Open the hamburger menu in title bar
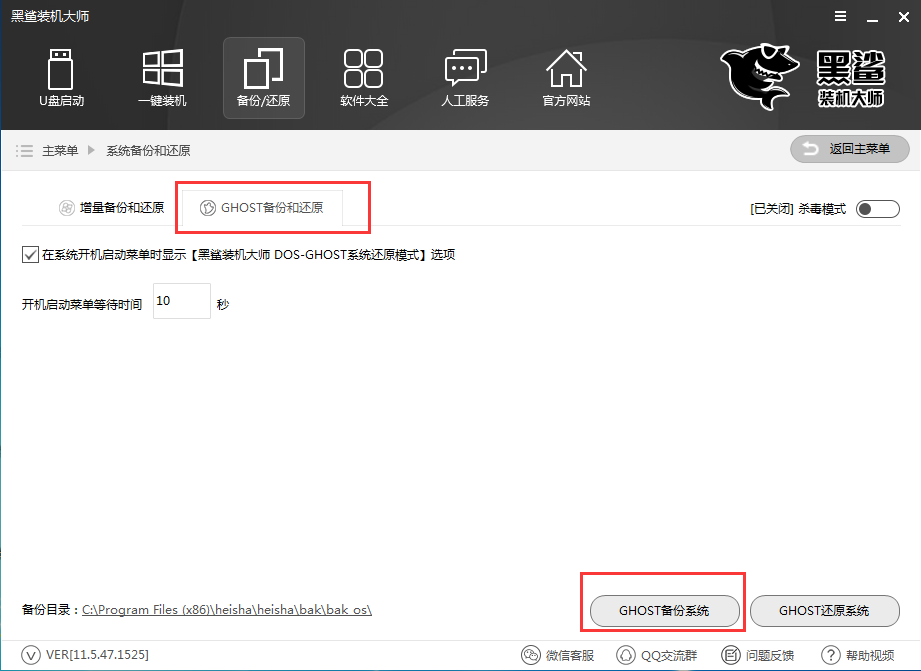 [841, 16]
